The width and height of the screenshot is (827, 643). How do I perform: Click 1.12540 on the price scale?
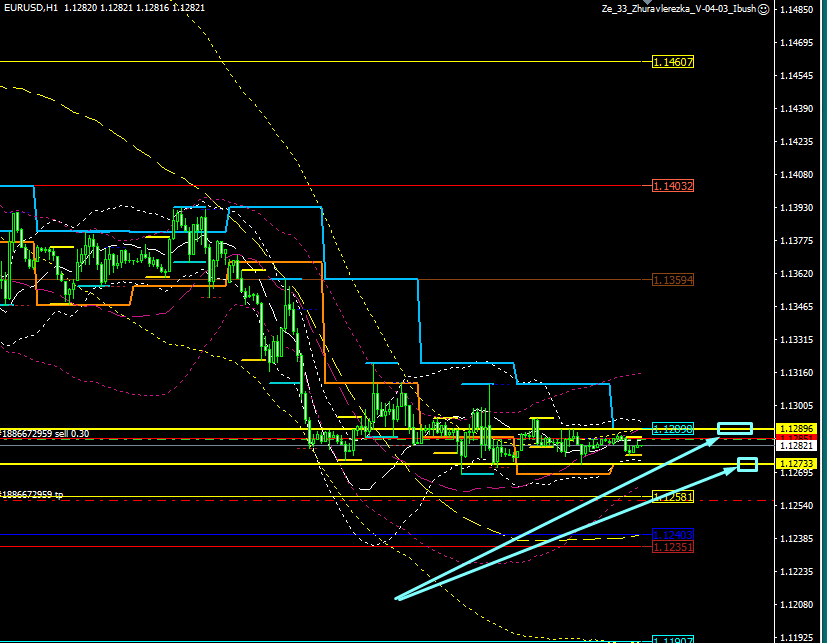[796, 505]
